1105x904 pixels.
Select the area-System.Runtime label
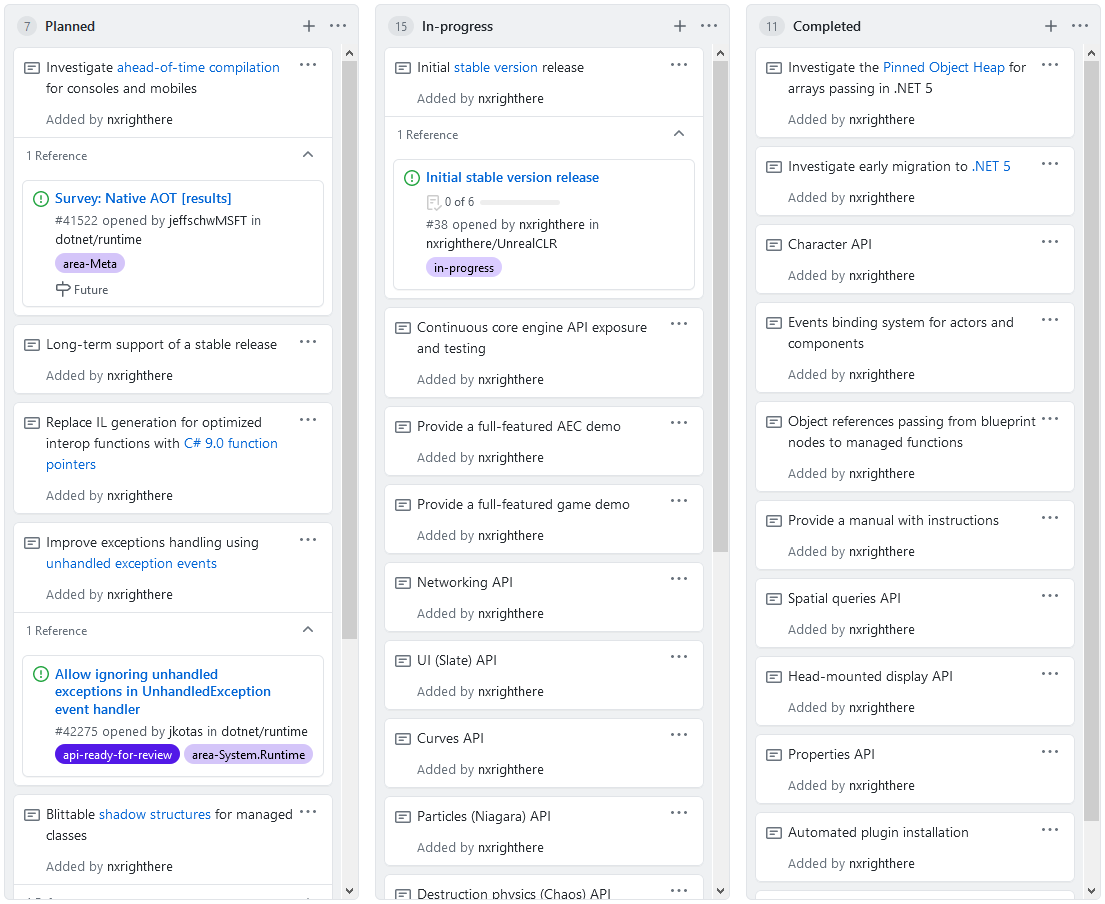[249, 755]
